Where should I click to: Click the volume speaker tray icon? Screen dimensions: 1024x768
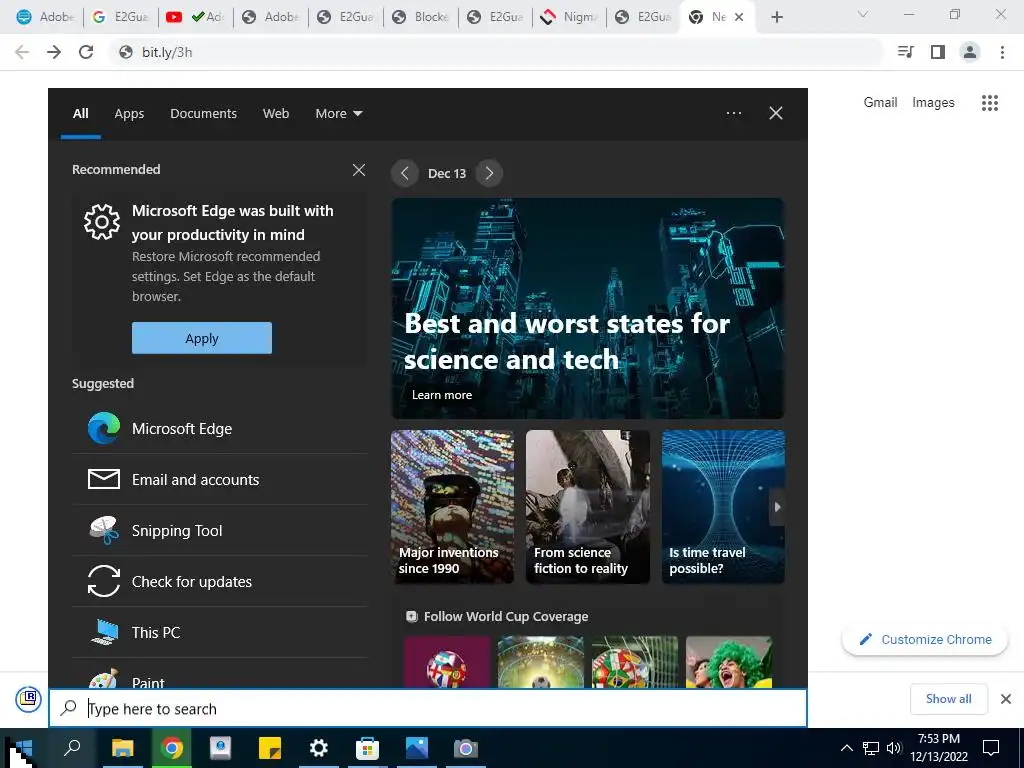894,748
